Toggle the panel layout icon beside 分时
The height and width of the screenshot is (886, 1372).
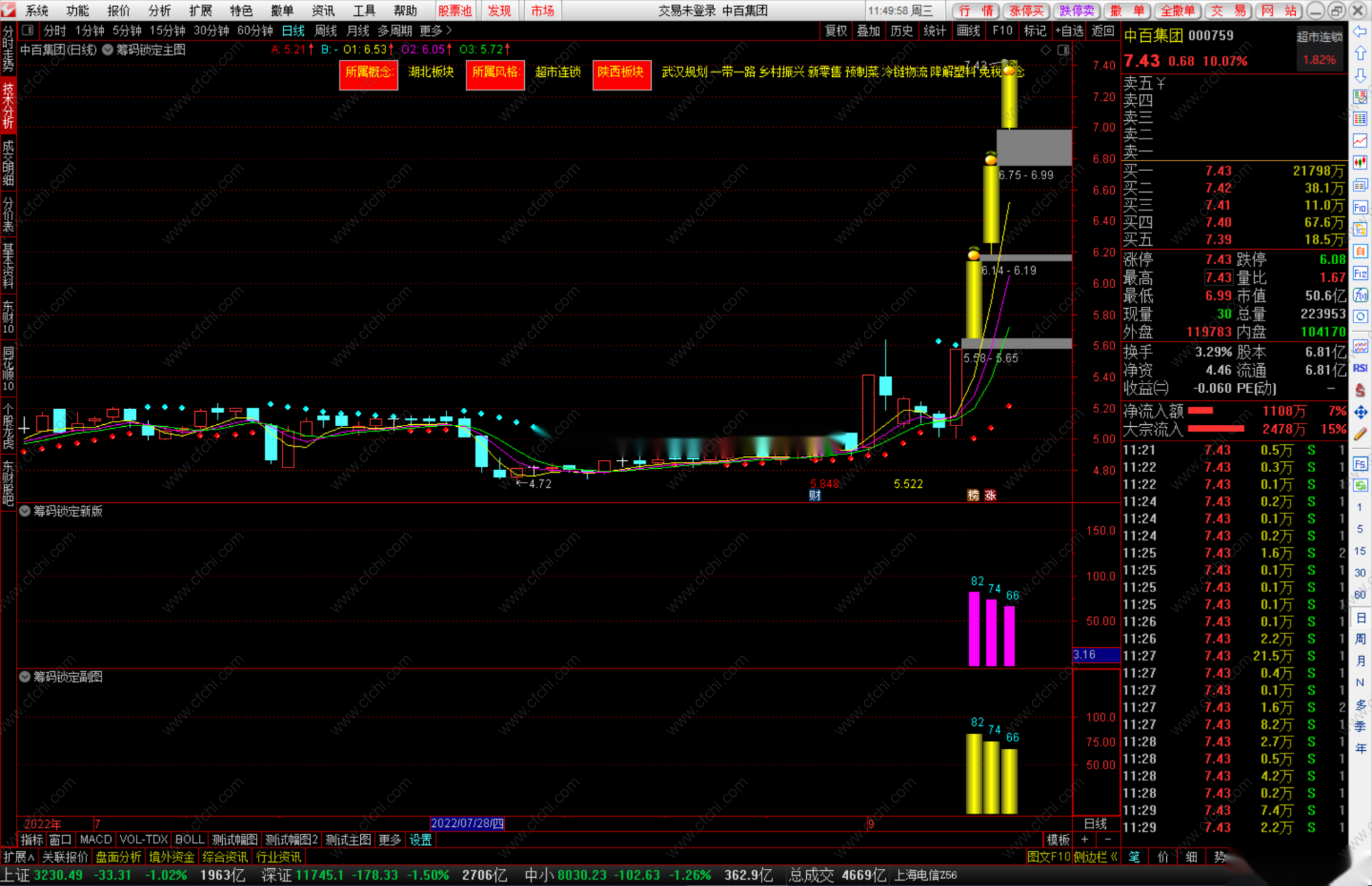[x=27, y=30]
